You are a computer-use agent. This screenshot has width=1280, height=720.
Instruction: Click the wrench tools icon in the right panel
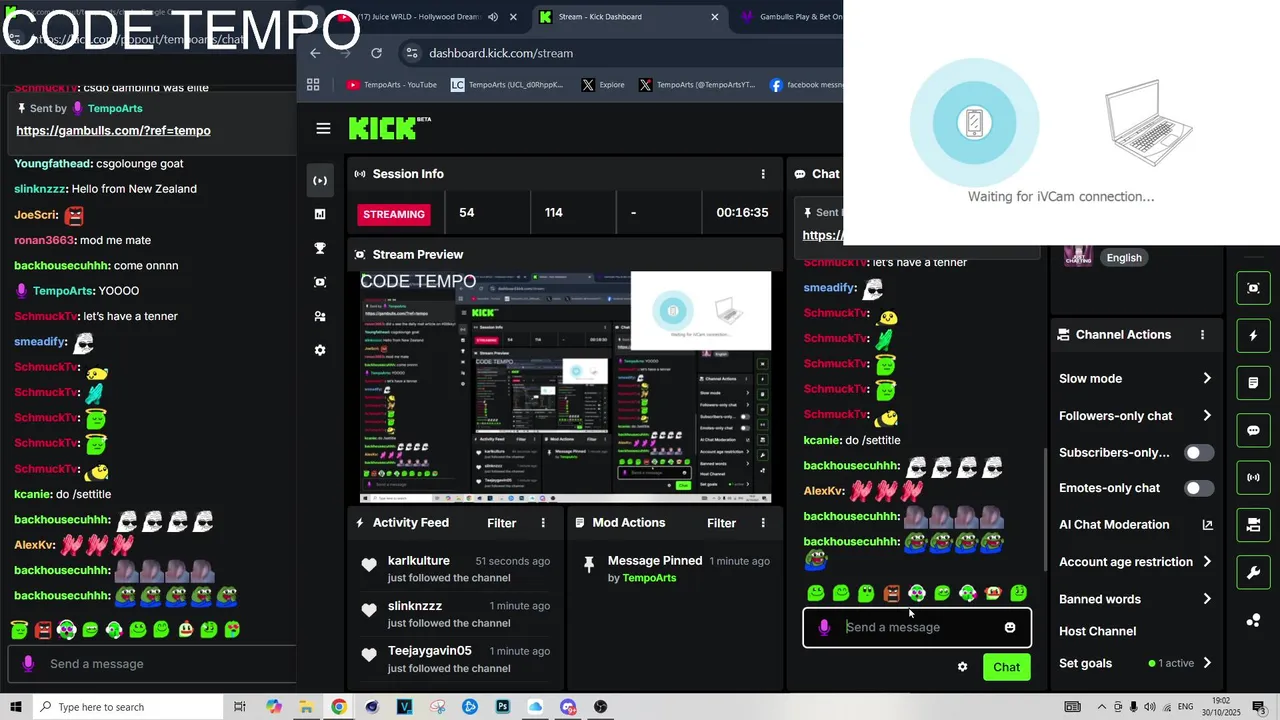(1253, 573)
